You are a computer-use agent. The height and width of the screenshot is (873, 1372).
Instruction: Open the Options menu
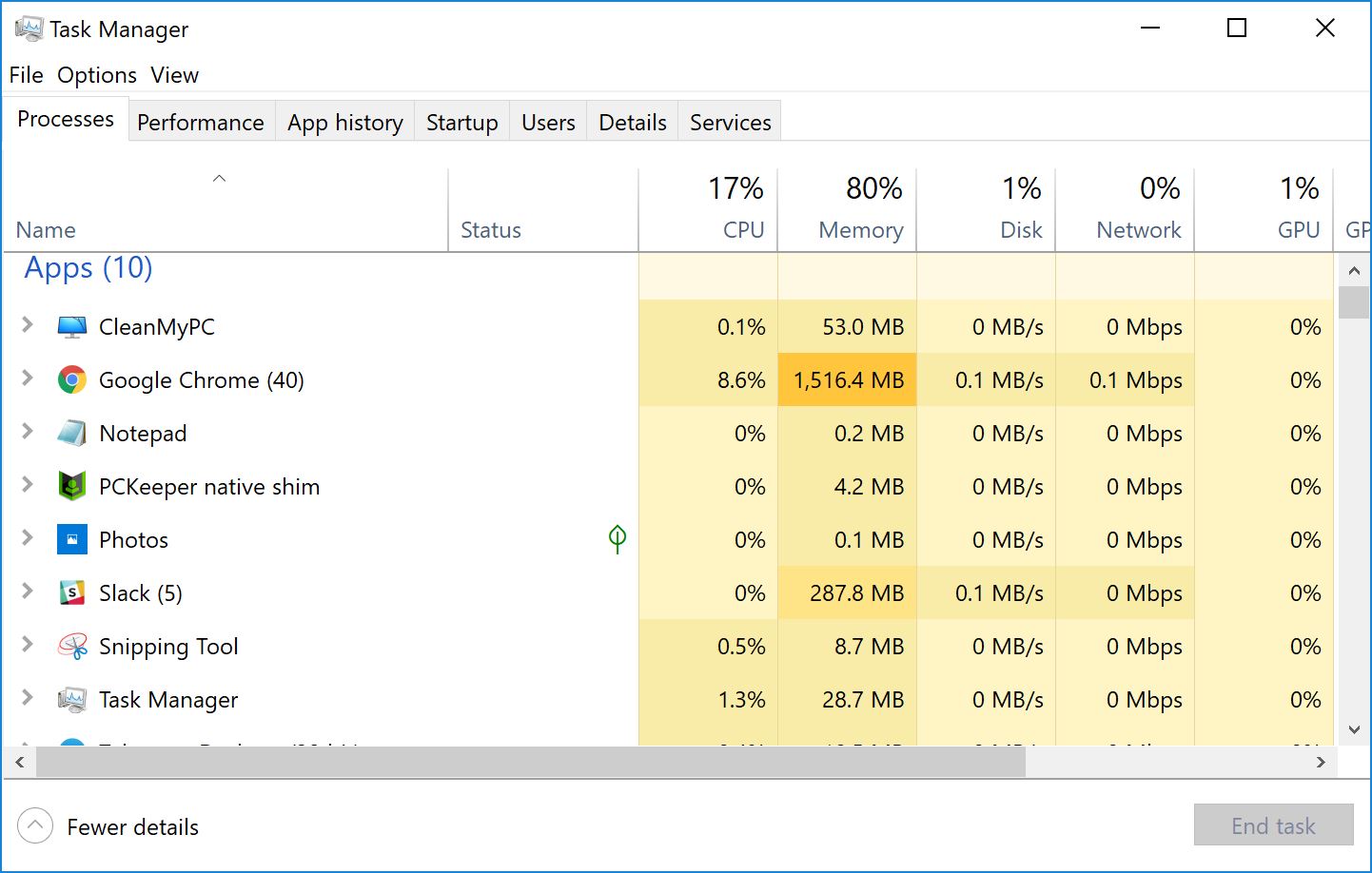click(x=97, y=75)
